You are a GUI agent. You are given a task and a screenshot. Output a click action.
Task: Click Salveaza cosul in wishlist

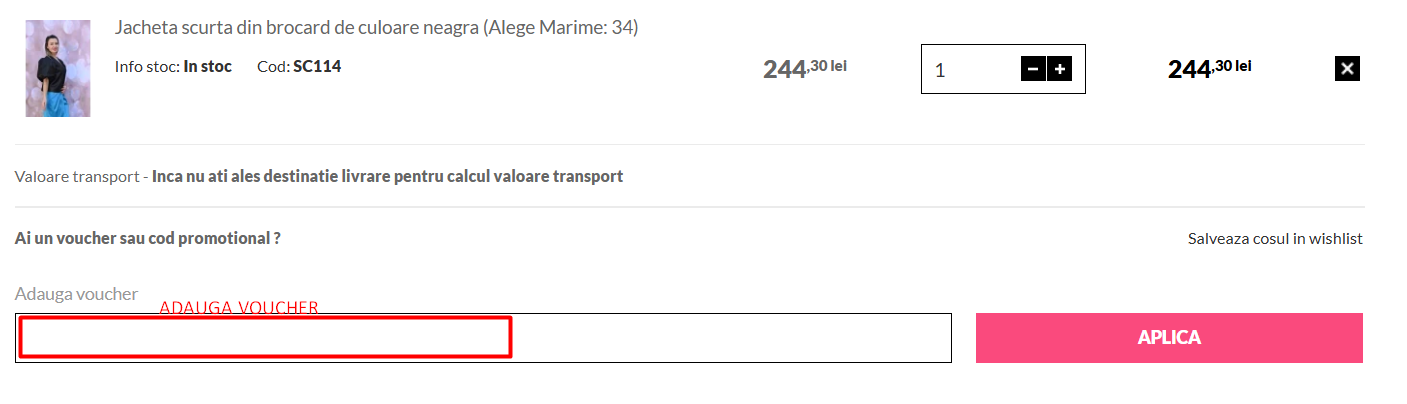(x=1275, y=238)
